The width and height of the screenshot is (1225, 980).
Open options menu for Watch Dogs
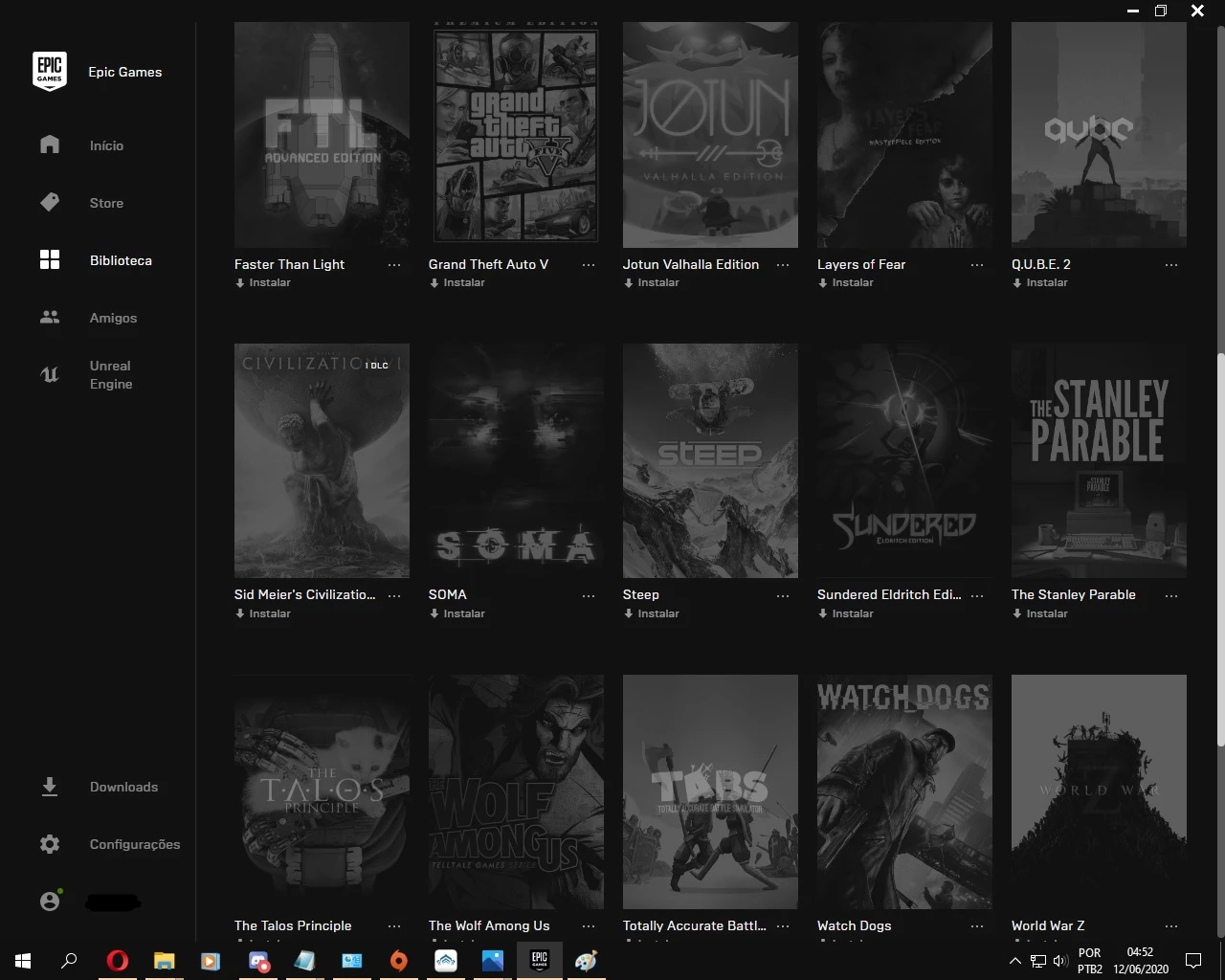tap(977, 926)
